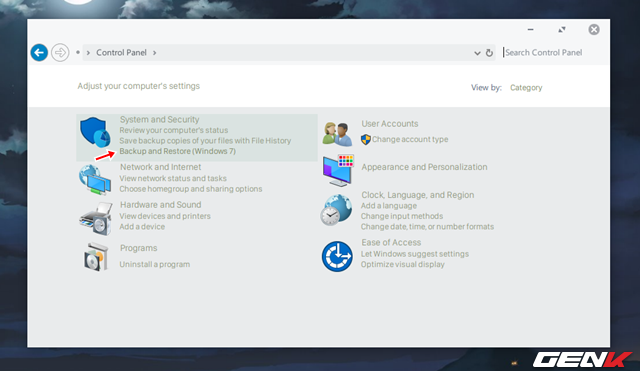
Task: Open the User Accounts category
Action: (x=390, y=124)
